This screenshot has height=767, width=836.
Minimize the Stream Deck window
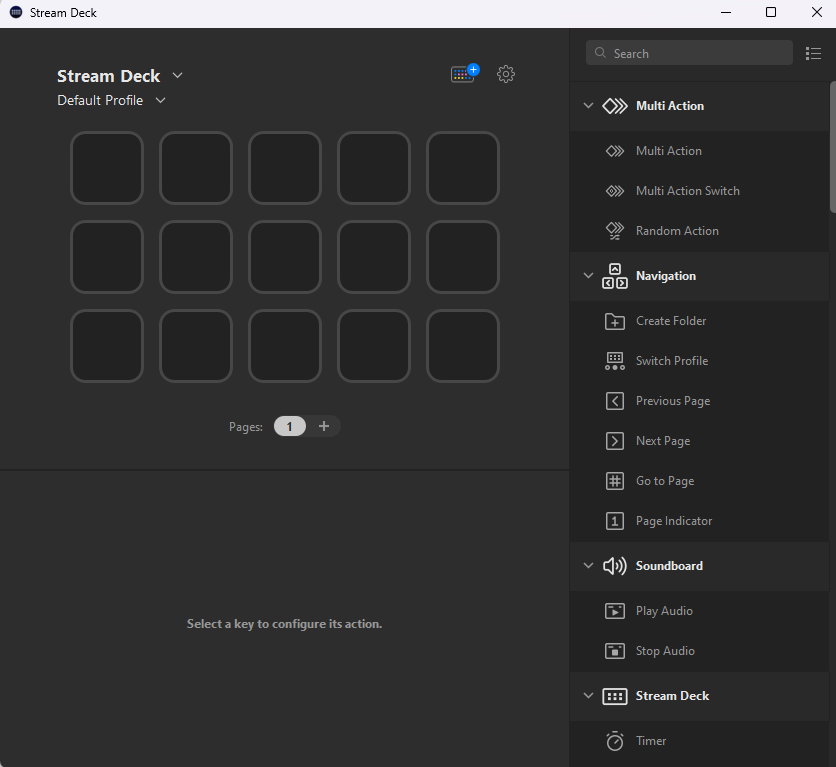point(726,12)
